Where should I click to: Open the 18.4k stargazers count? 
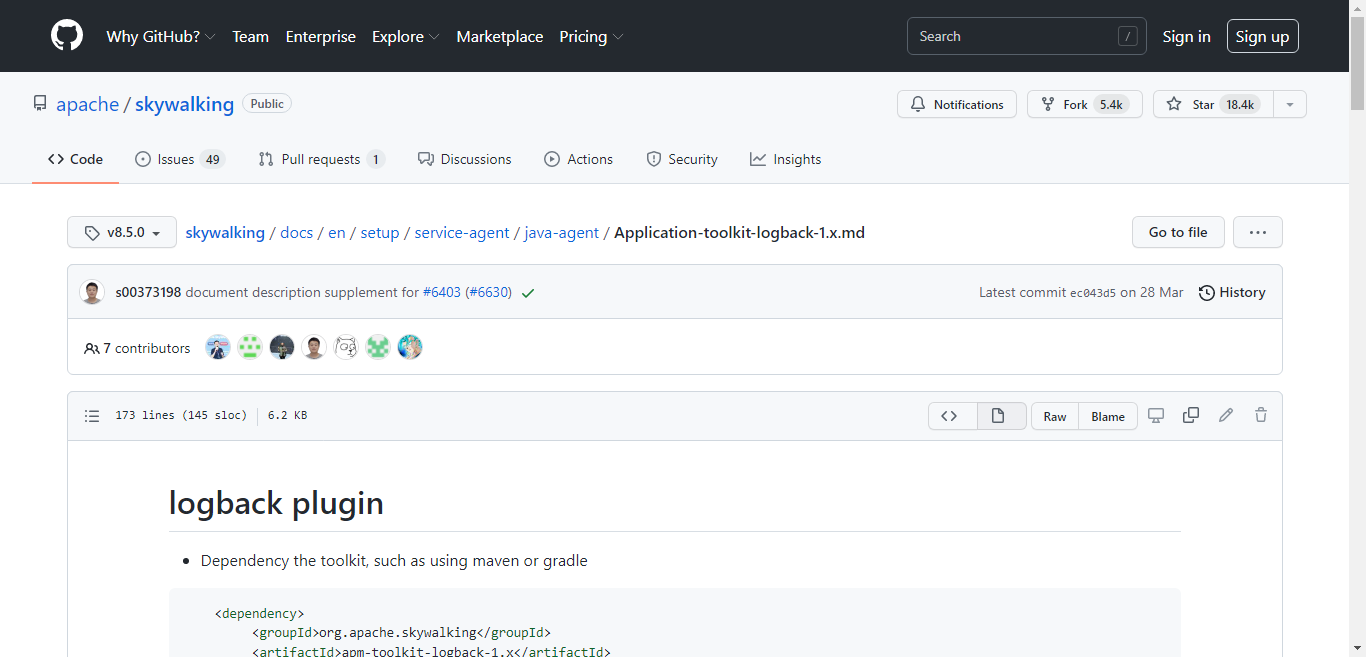pos(1240,104)
